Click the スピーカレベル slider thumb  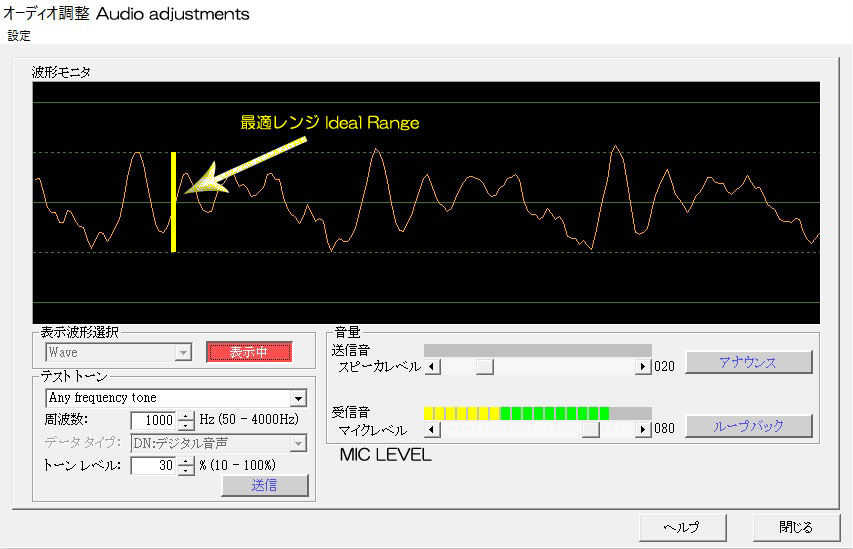tap(484, 366)
